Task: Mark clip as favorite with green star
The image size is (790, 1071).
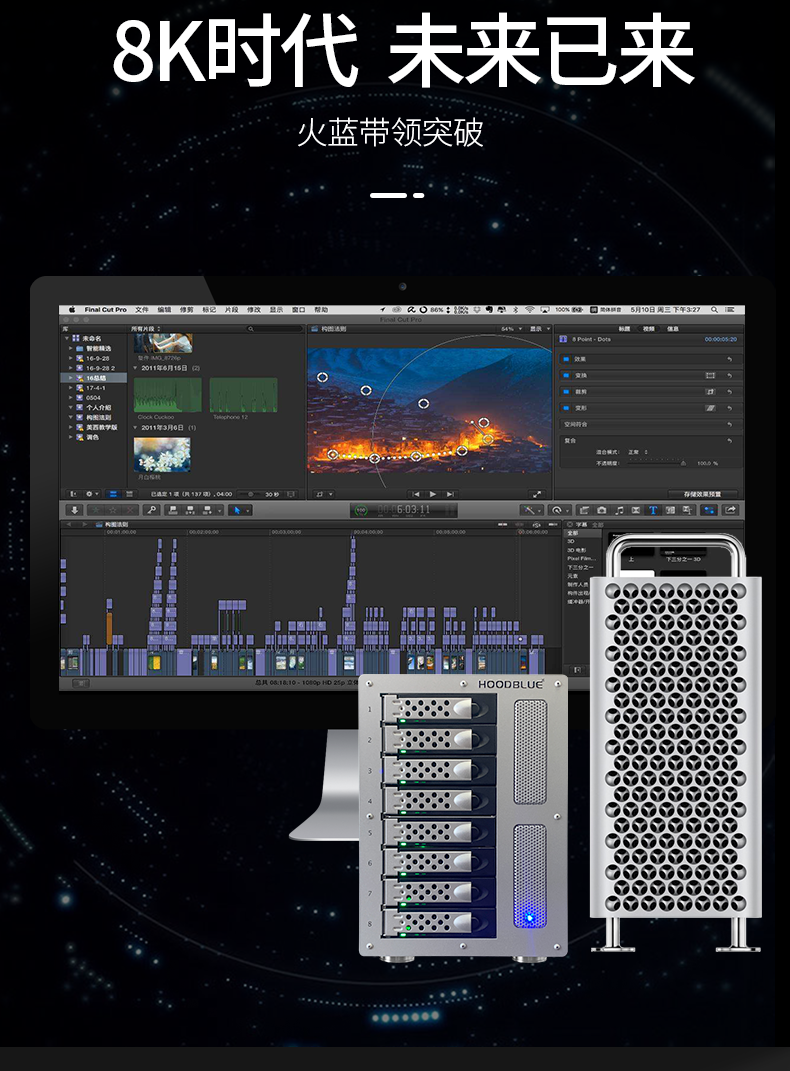Action: coord(96,510)
